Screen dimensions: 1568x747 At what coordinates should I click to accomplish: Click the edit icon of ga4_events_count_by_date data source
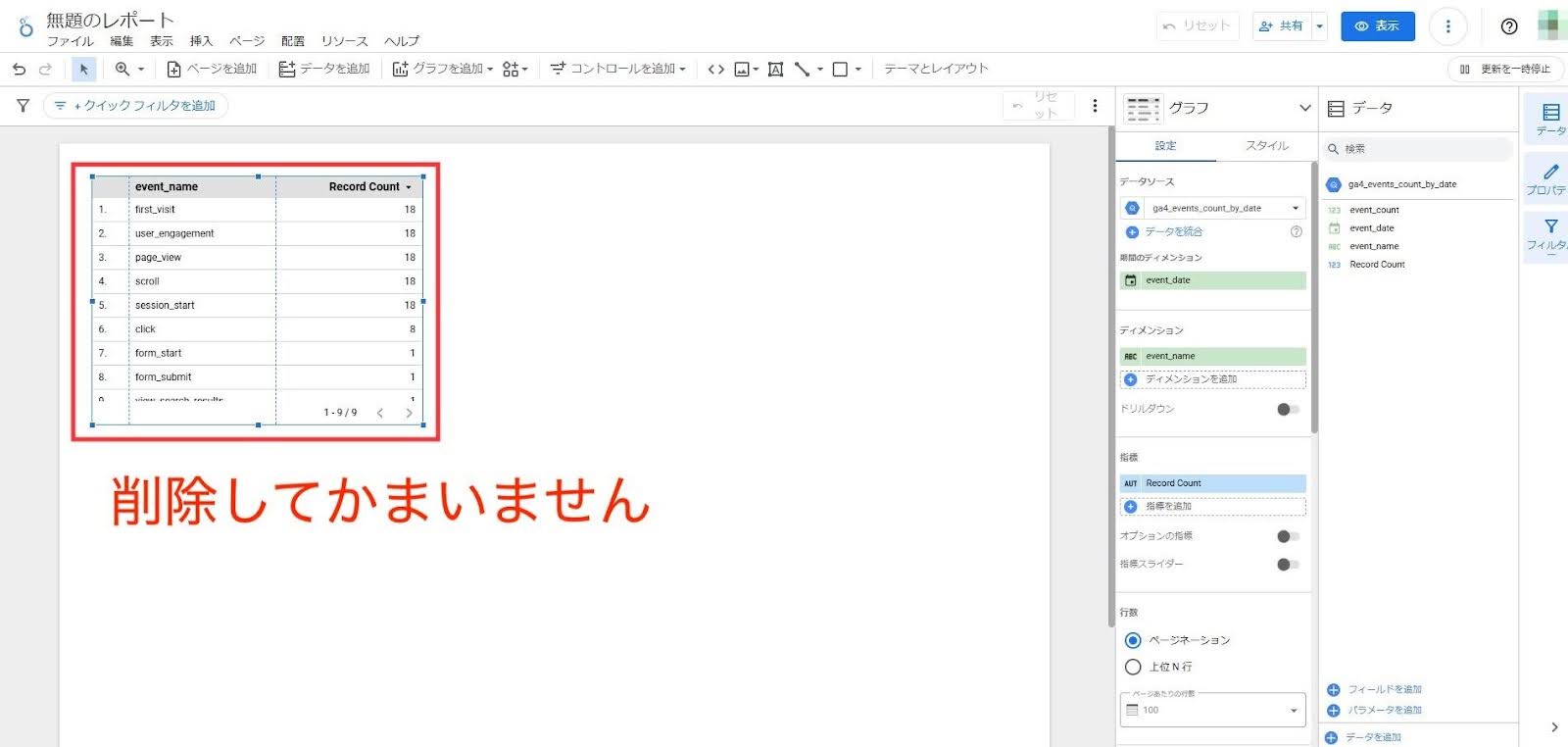(x=1132, y=208)
